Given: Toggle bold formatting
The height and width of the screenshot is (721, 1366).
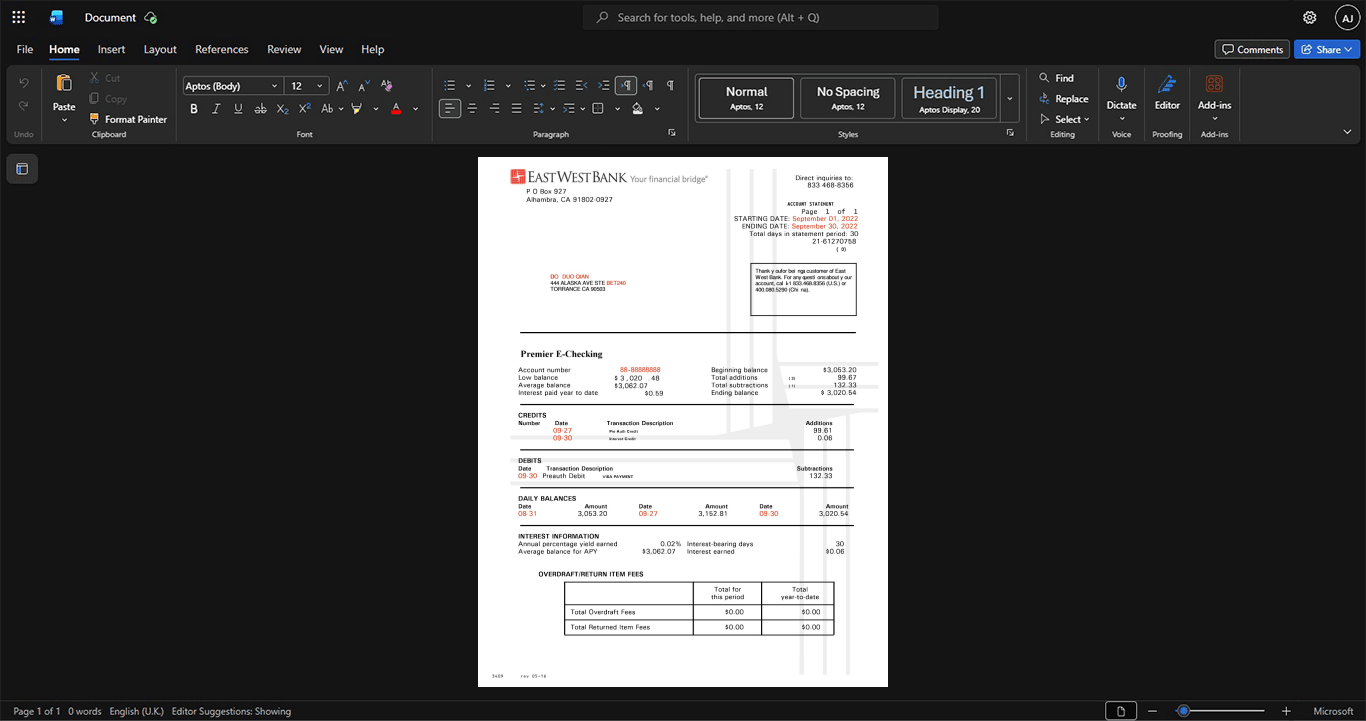Looking at the screenshot, I should [194, 108].
